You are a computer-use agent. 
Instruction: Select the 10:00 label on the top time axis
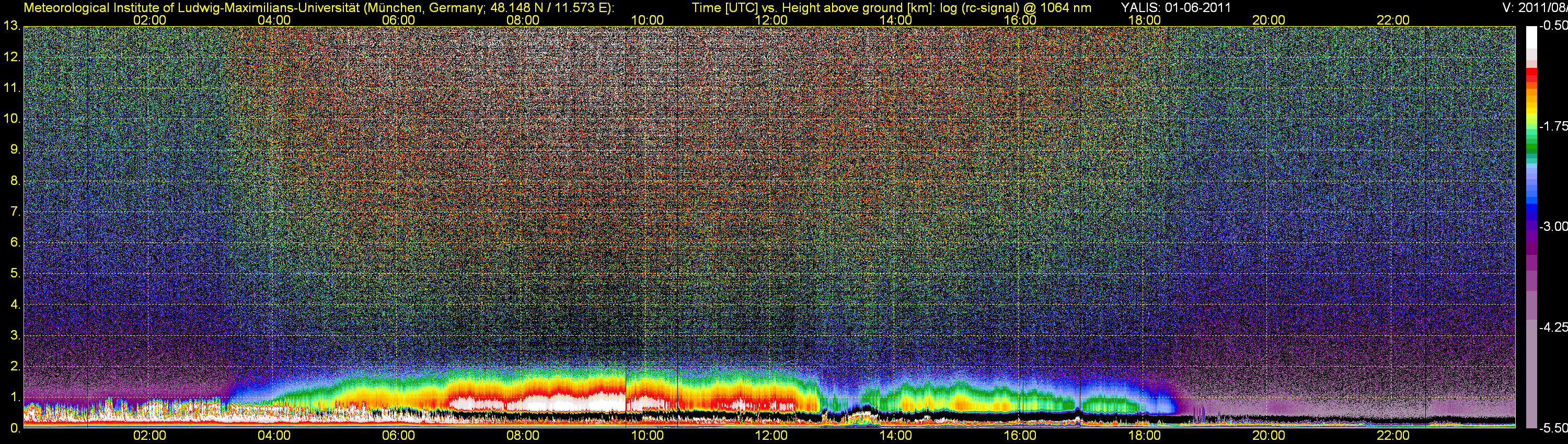pyautogui.click(x=647, y=20)
